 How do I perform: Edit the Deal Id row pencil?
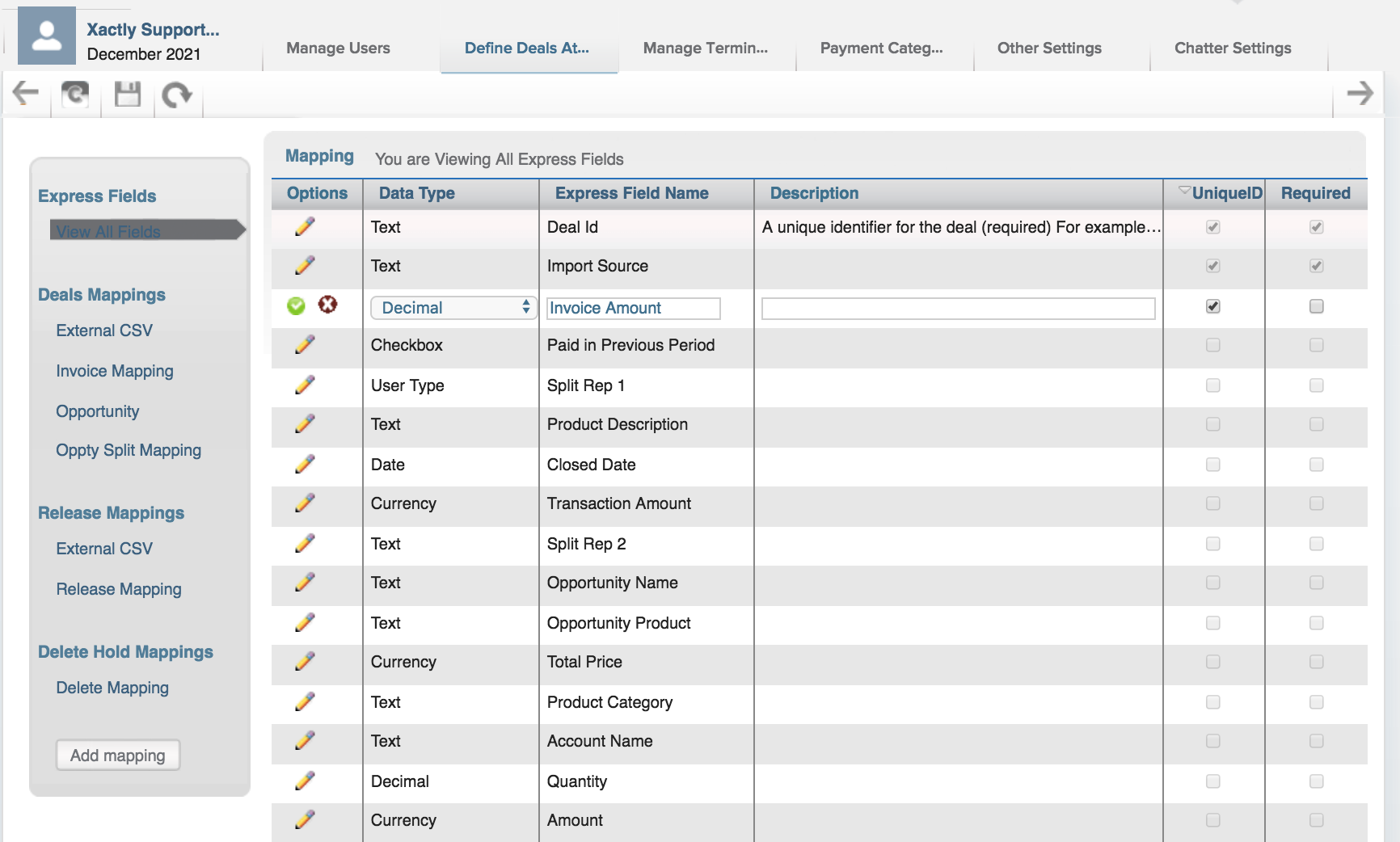click(305, 227)
